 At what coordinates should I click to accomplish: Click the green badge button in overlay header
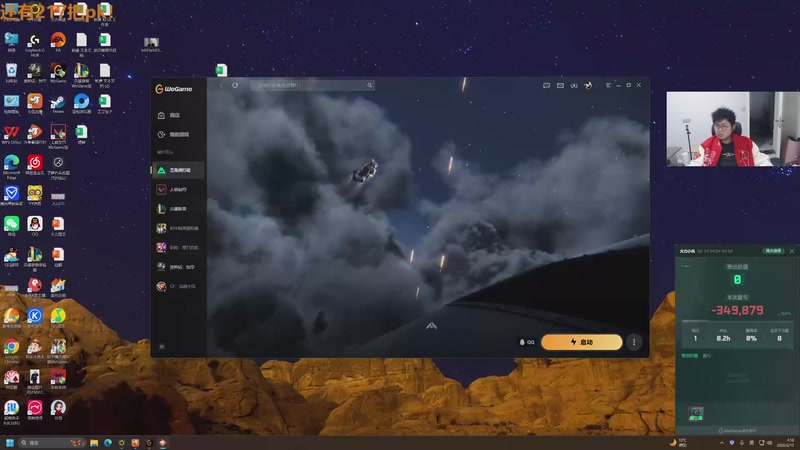coord(773,251)
